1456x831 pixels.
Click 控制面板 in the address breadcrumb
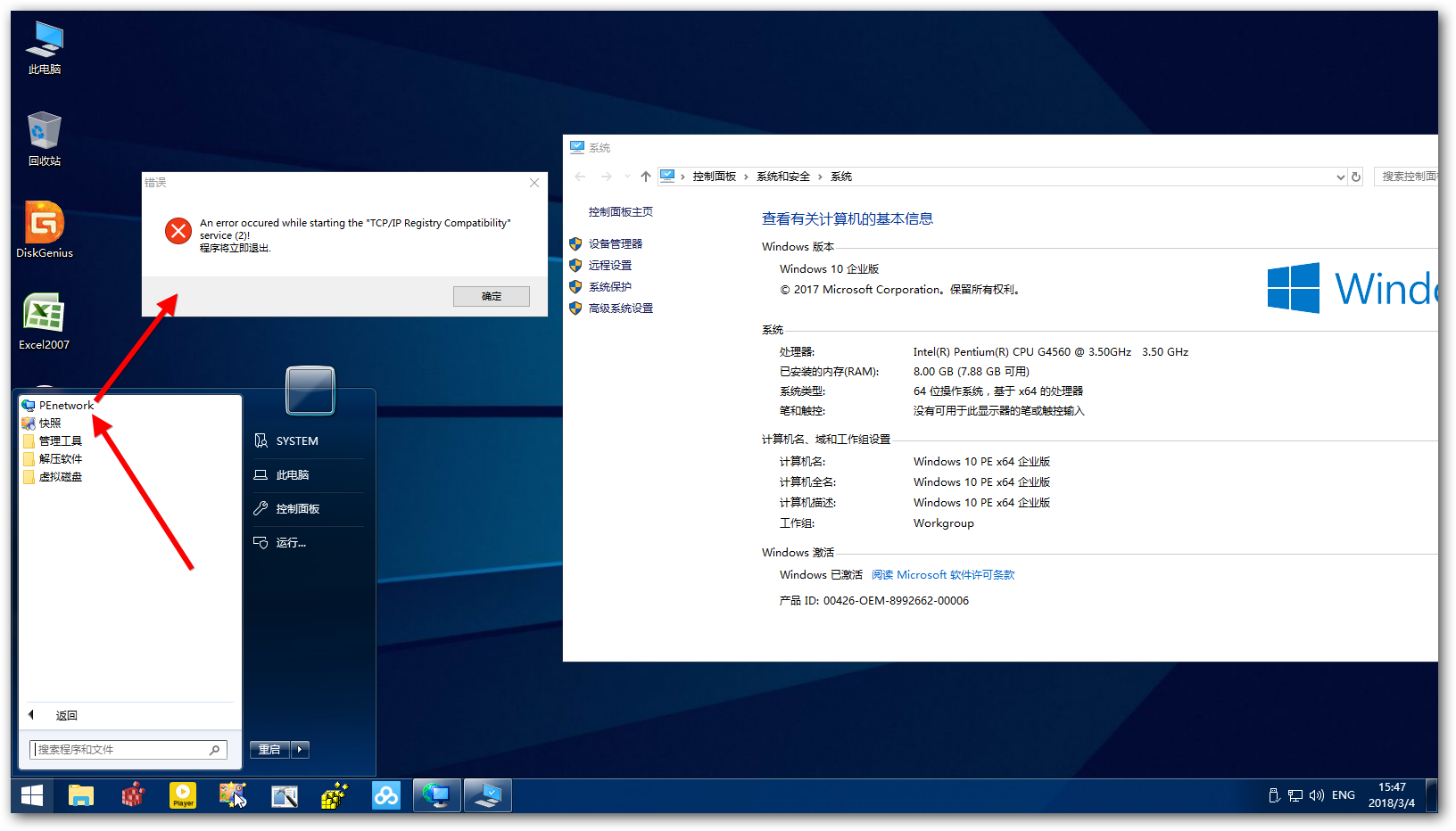point(715,177)
